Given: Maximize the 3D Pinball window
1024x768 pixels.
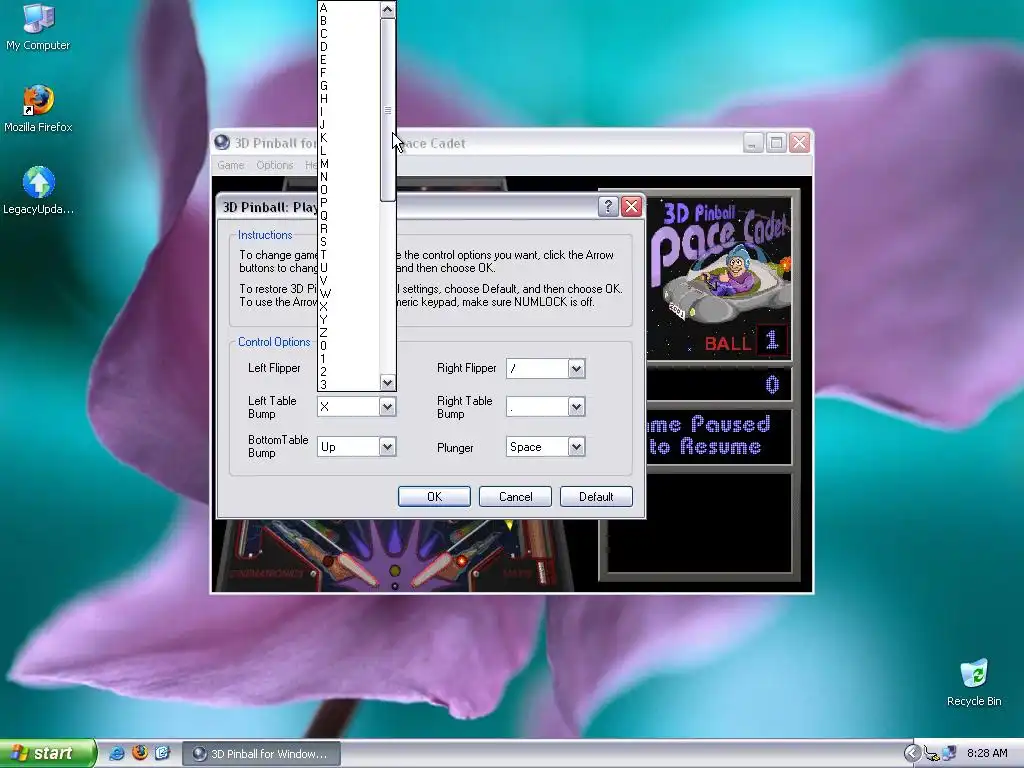Looking at the screenshot, I should pos(776,142).
